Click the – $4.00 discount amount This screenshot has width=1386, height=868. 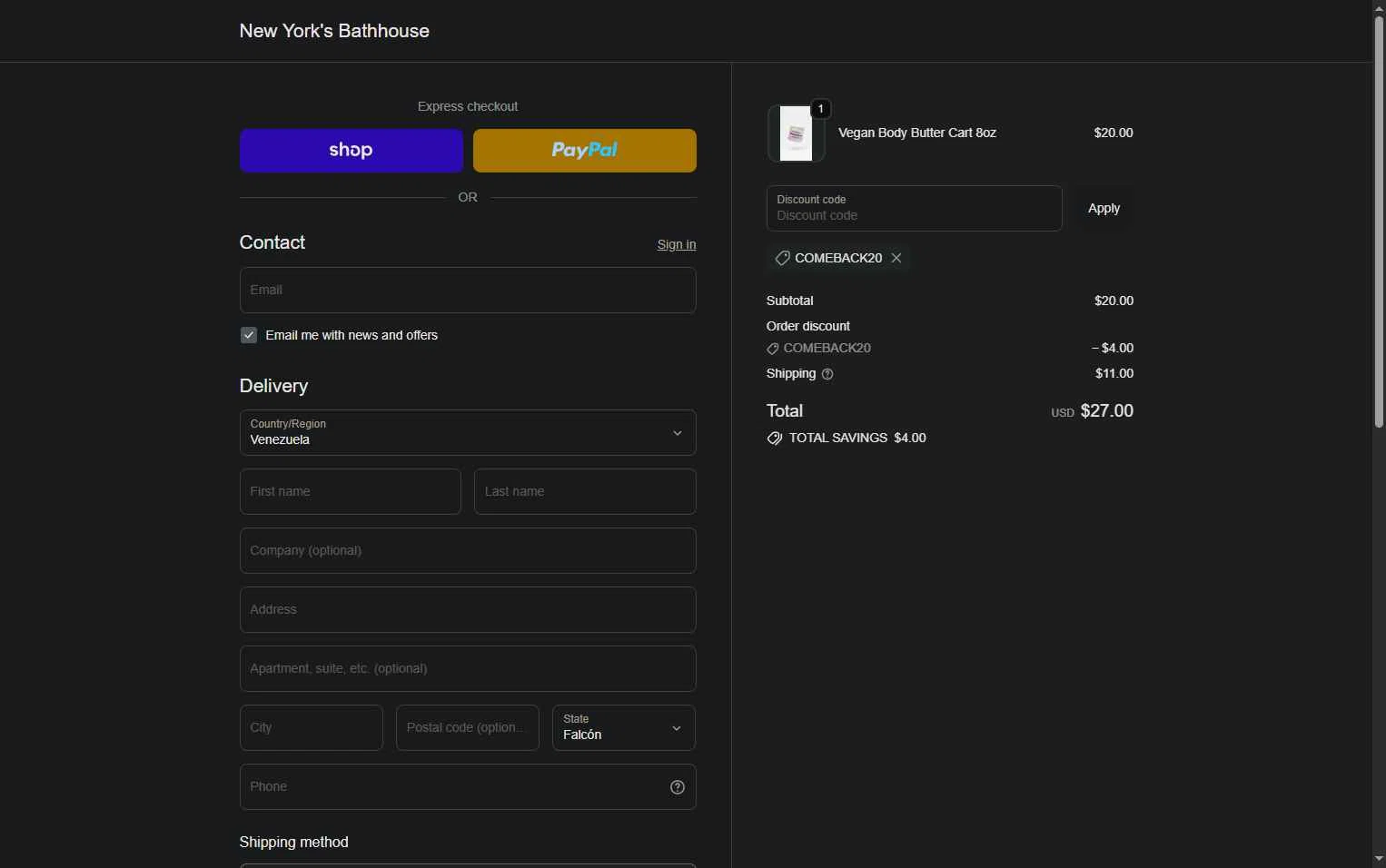coord(1113,349)
